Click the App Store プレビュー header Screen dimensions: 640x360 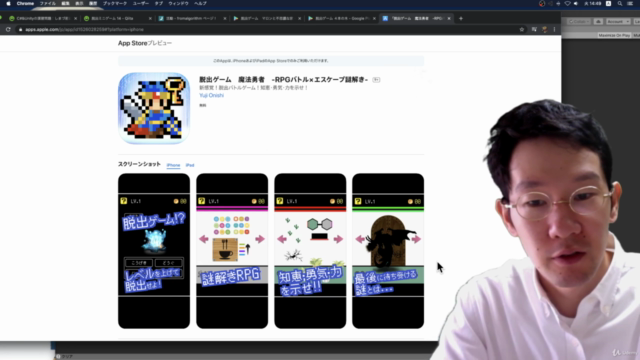coord(145,43)
